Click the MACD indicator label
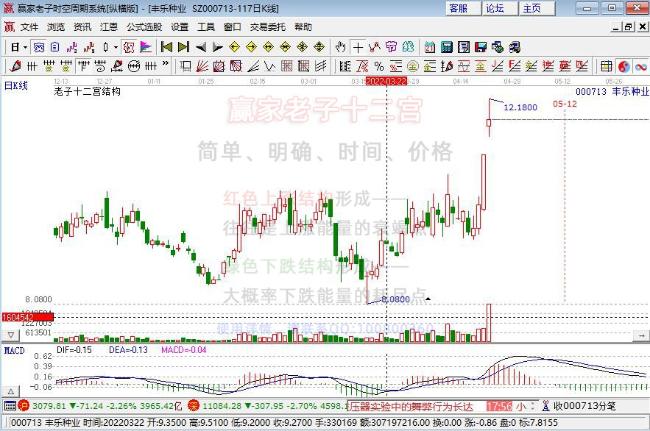The height and width of the screenshot is (431, 650). click(x=15, y=351)
